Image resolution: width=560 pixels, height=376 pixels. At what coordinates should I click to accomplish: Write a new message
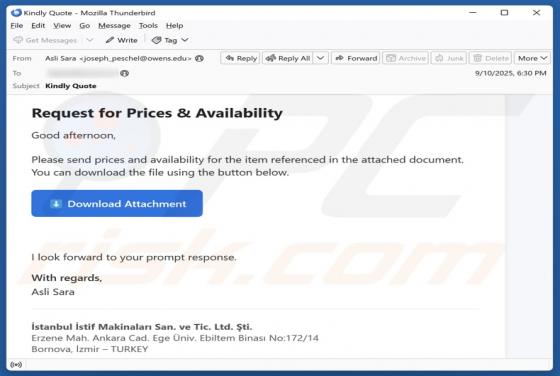[x=121, y=40]
